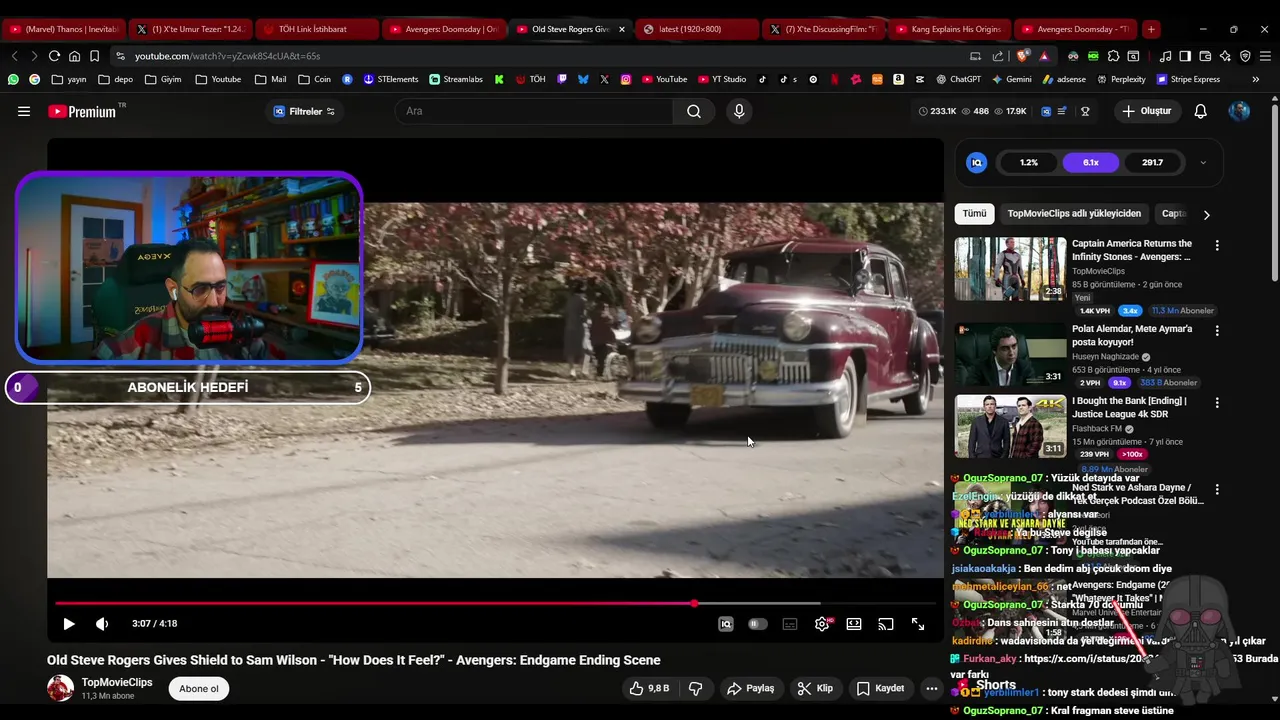Focus the Ara search field
Screen dimensions: 1280x720
(x=535, y=111)
